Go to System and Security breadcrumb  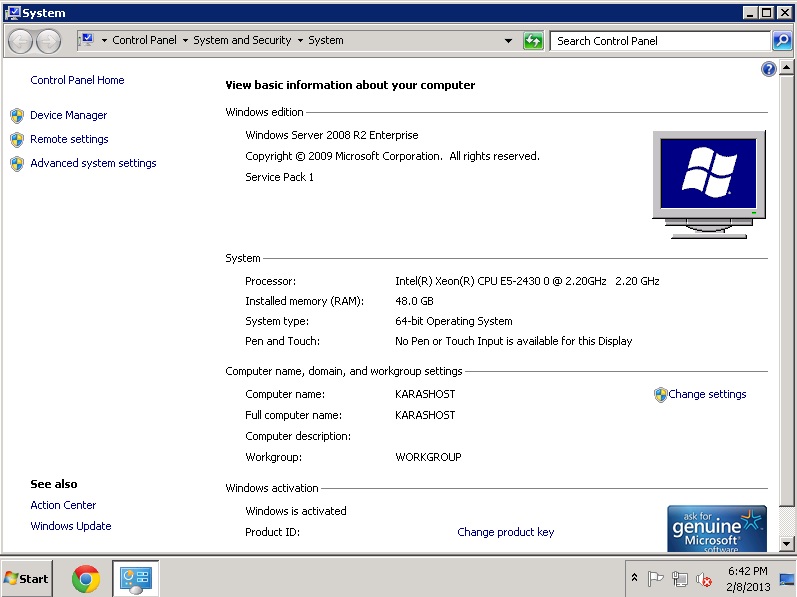coord(242,41)
